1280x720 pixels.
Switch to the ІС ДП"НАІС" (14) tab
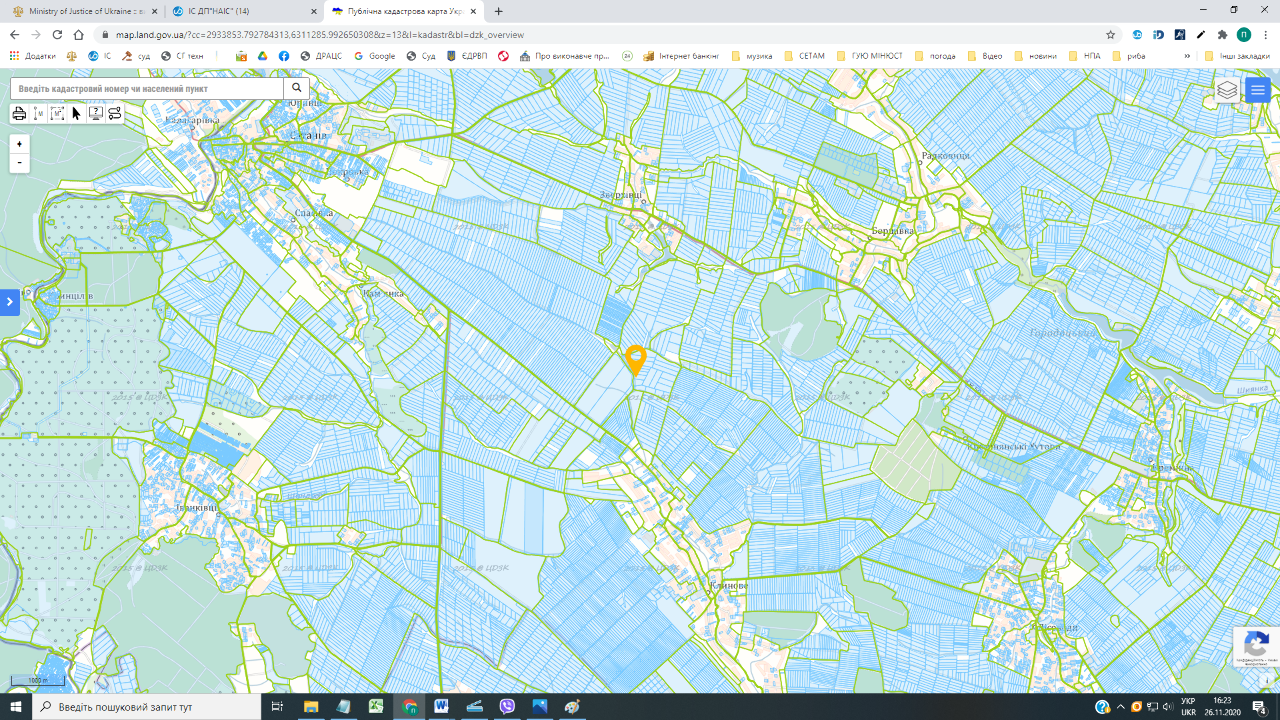240,11
